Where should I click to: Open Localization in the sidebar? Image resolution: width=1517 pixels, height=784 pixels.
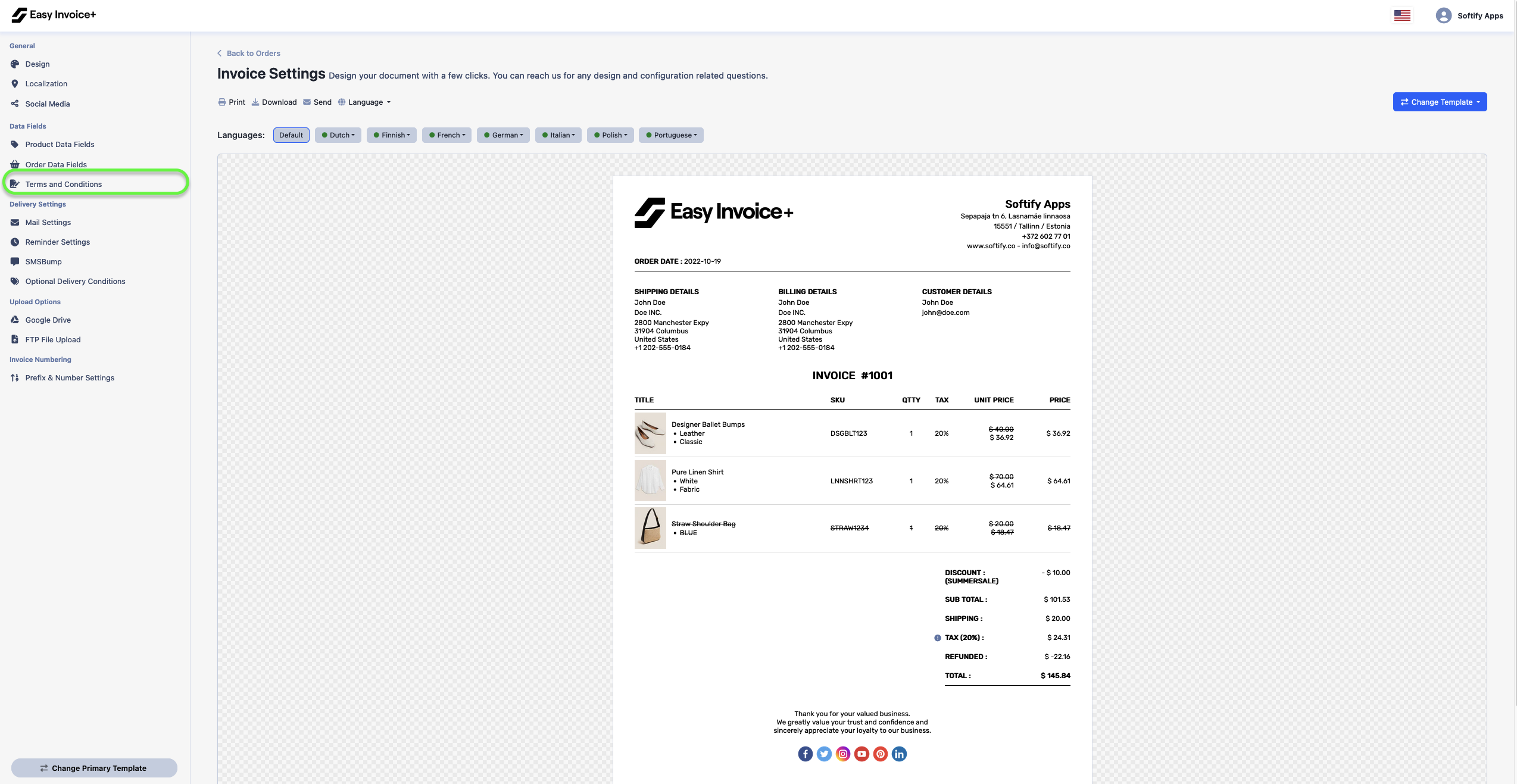pos(46,84)
